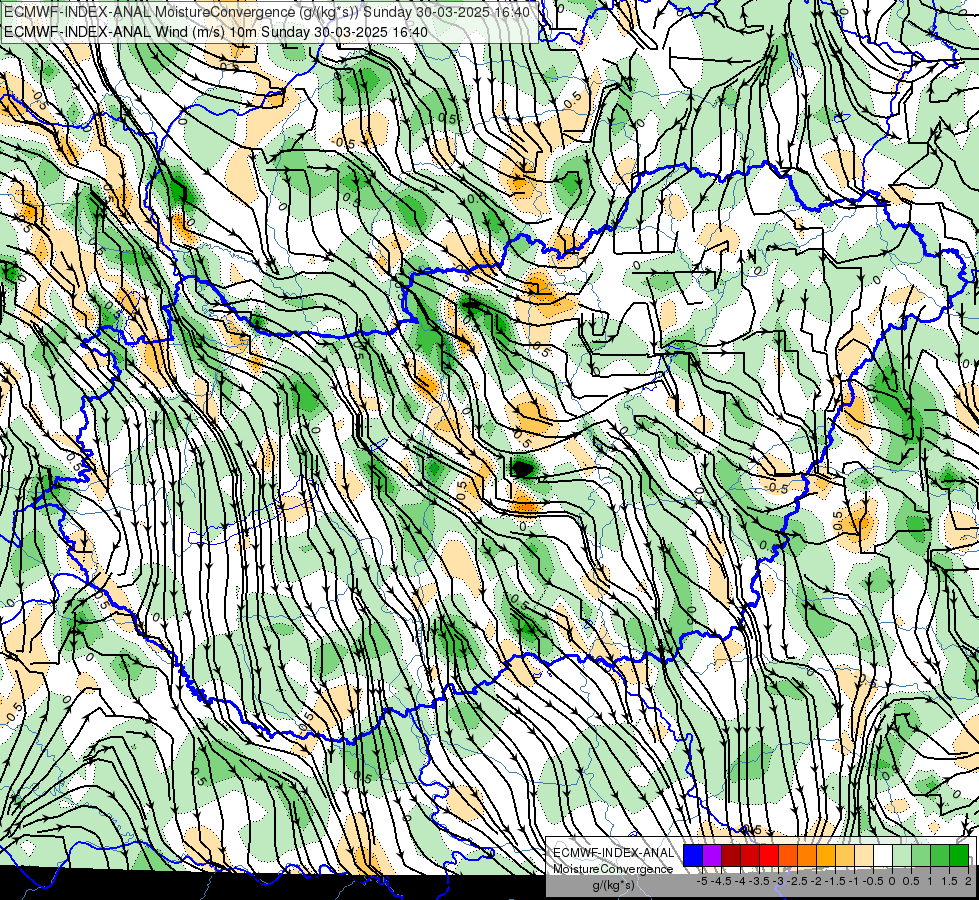Viewport: 979px width, 900px height.
Task: Click the MoistureConvergence title line at top
Action: (267, 12)
